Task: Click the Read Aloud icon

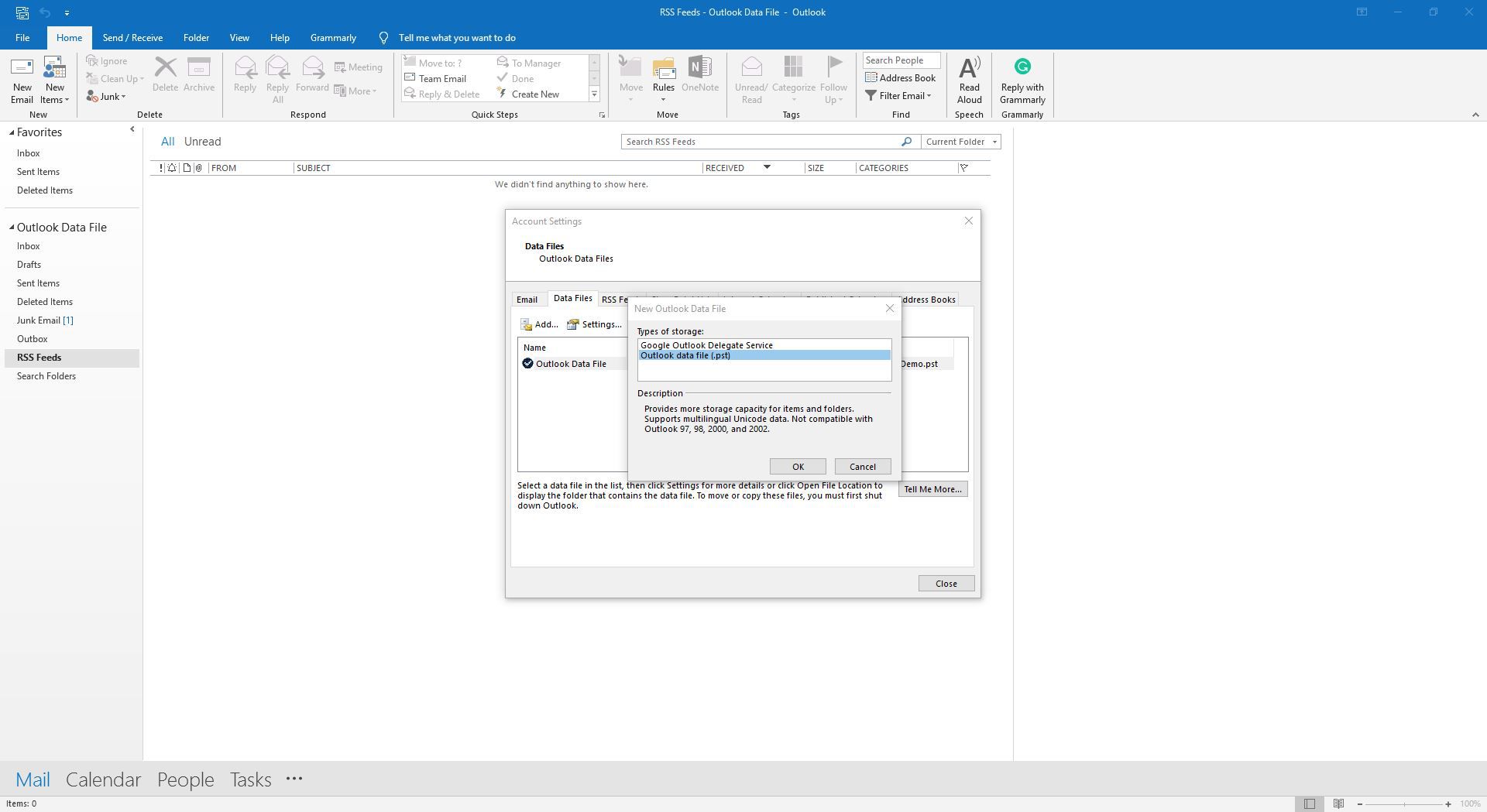Action: tap(969, 81)
